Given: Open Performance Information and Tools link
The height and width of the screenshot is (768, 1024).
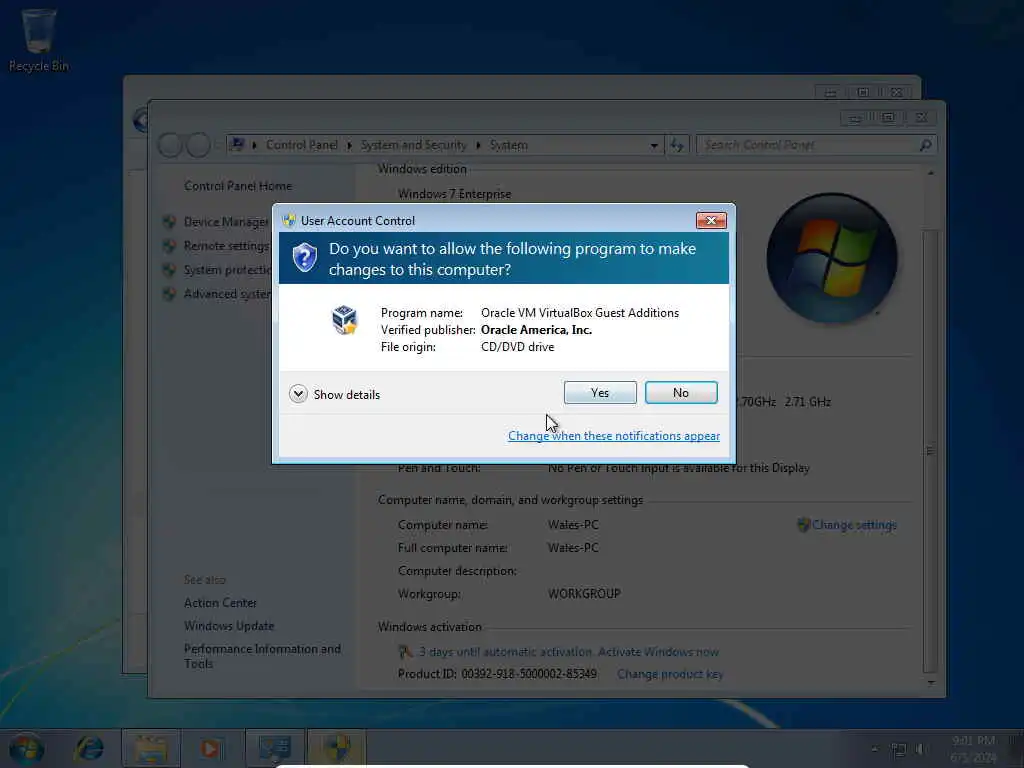Looking at the screenshot, I should point(262,656).
